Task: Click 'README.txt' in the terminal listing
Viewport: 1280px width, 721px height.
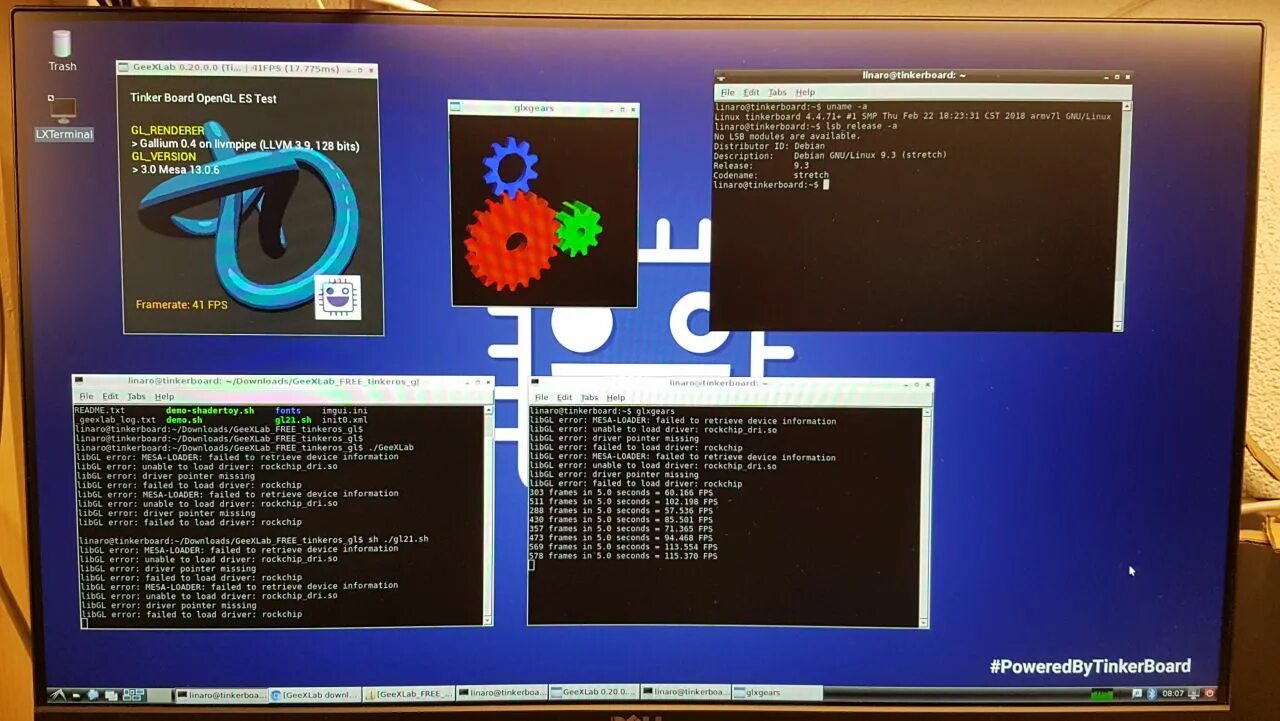Action: coord(100,411)
